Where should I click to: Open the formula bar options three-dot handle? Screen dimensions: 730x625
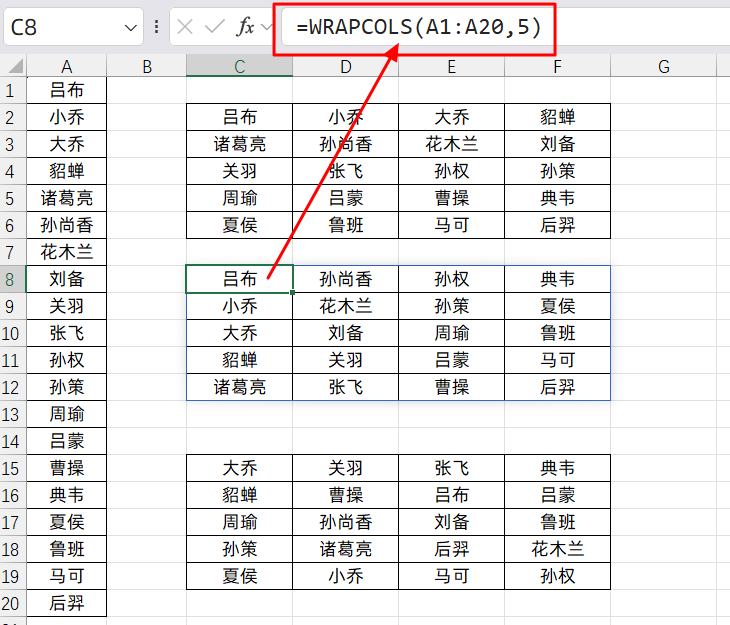pos(156,27)
